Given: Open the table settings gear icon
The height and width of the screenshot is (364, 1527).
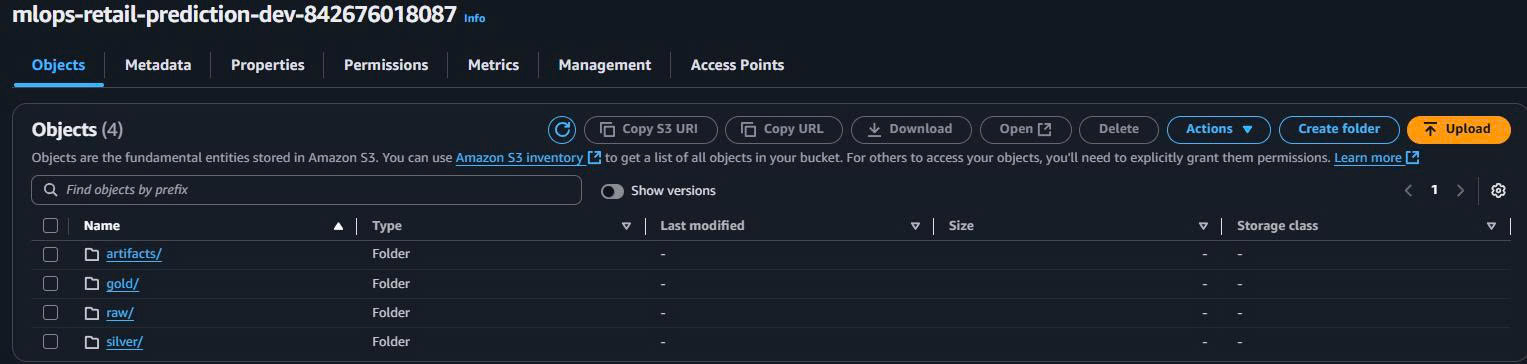Looking at the screenshot, I should [1498, 190].
